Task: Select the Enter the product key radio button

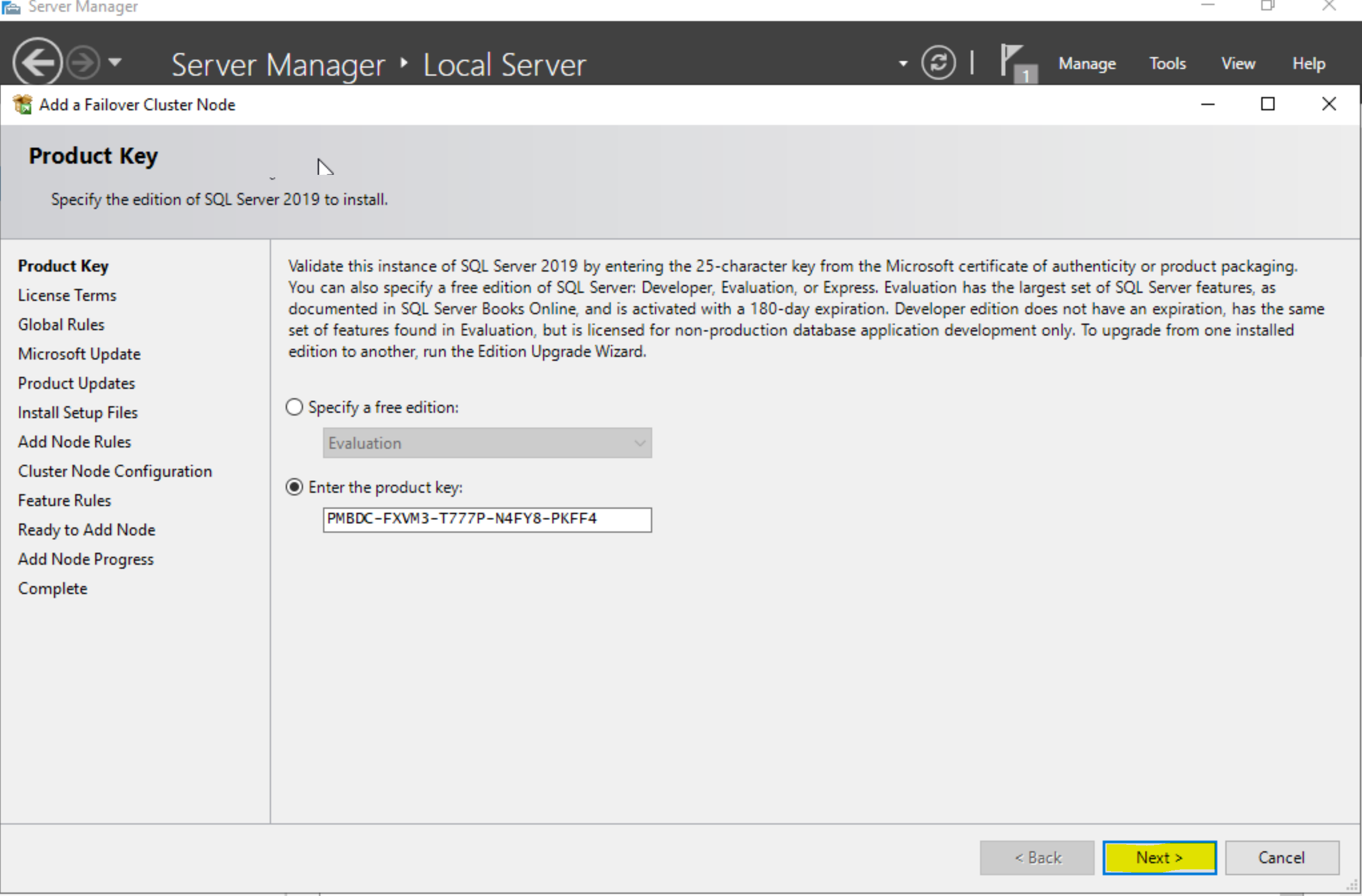Action: [x=294, y=488]
